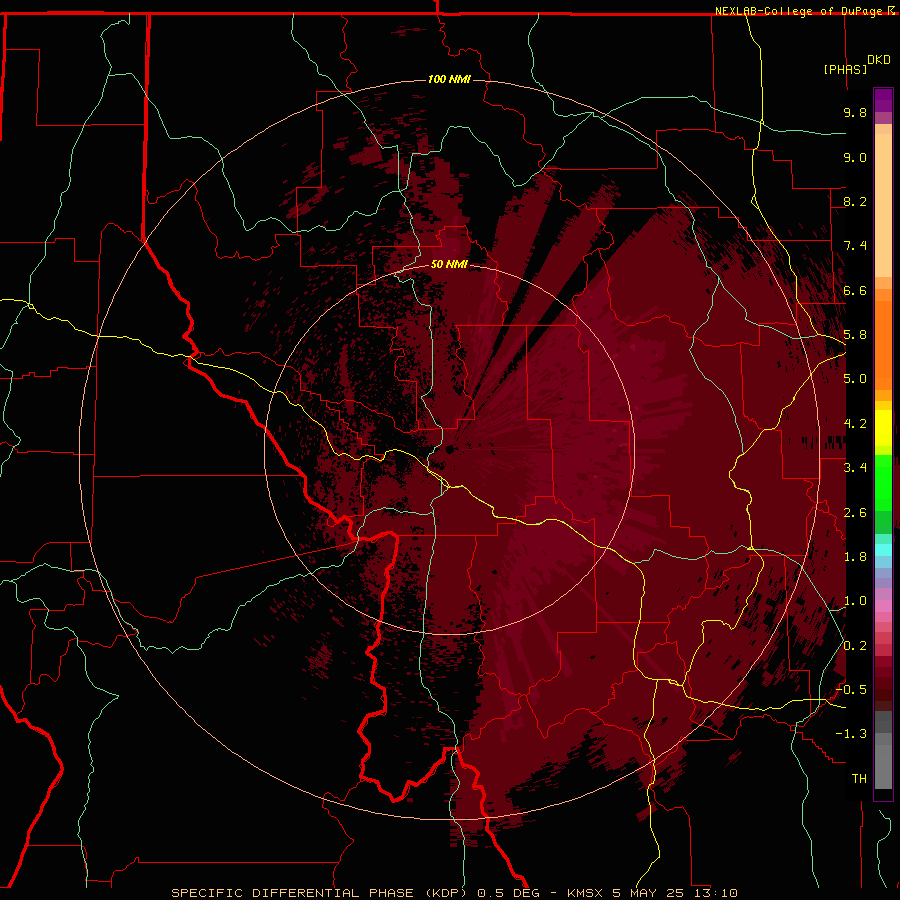Click the 50 NMI range ring label

point(449,264)
